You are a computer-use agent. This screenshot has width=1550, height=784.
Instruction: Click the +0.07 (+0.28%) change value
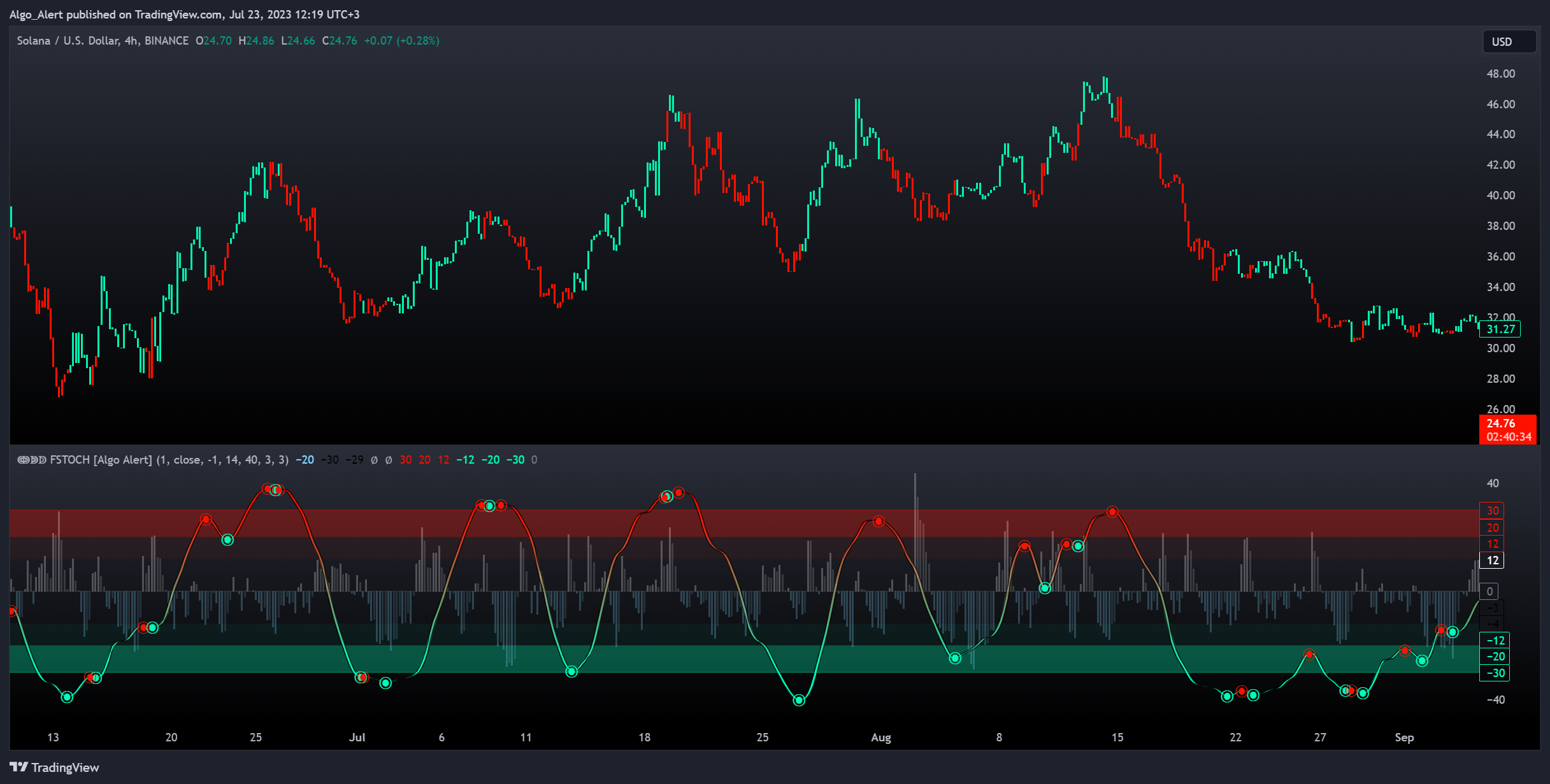click(401, 40)
